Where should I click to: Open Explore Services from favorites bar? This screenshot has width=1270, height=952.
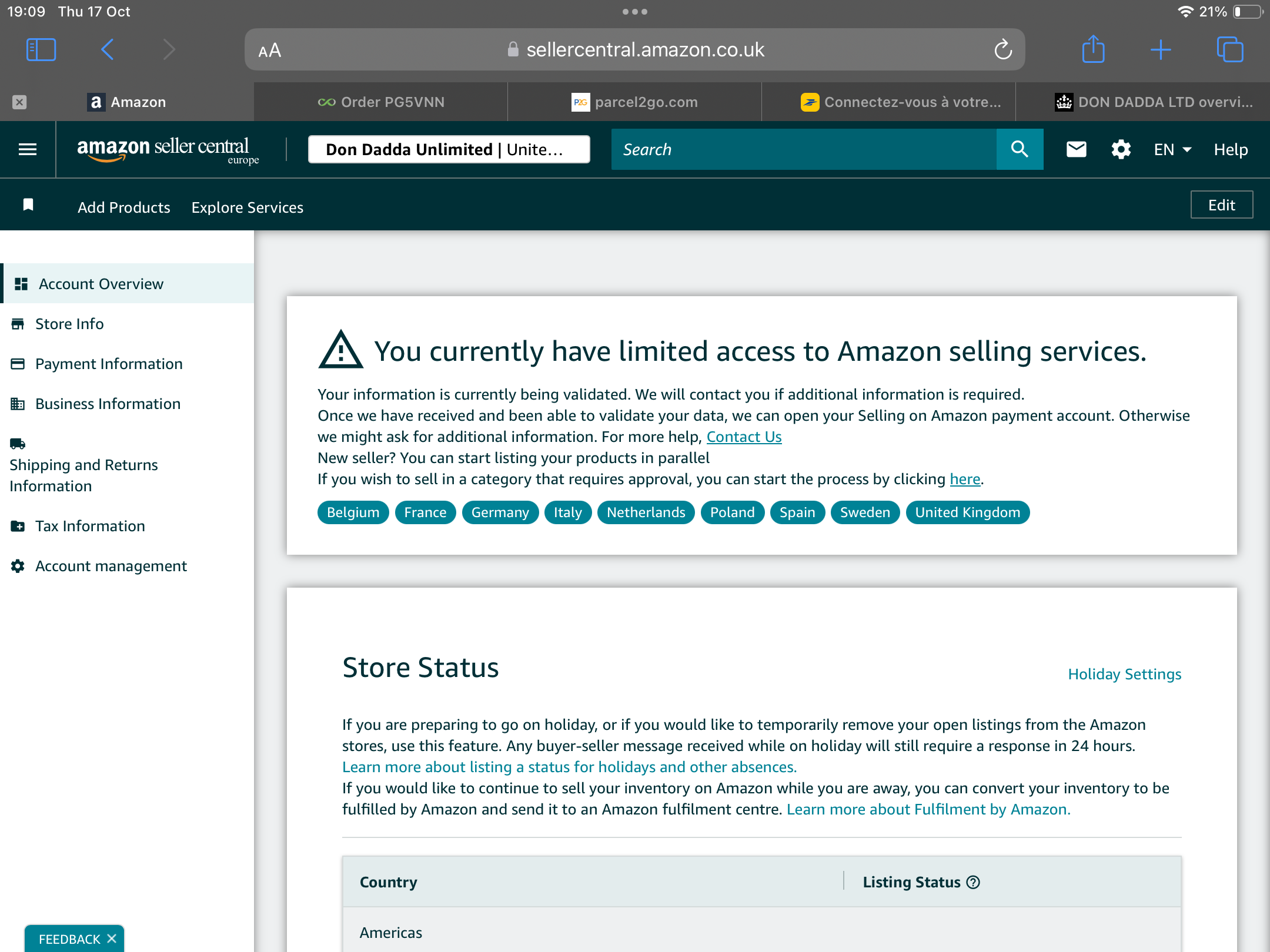[248, 207]
